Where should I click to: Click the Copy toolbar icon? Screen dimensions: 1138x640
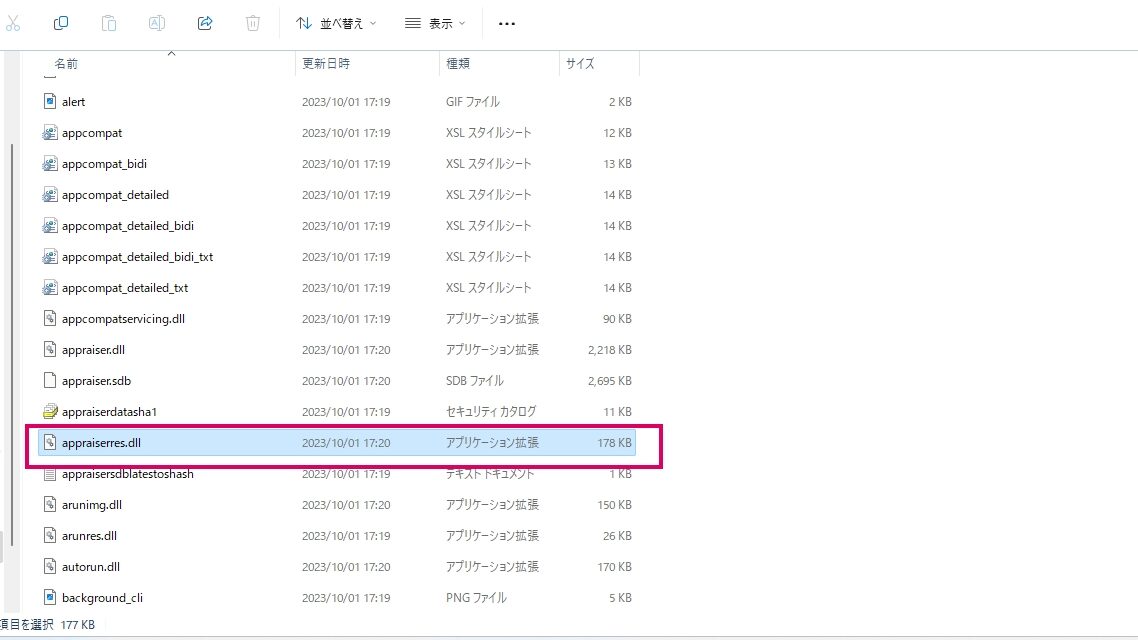(x=61, y=23)
